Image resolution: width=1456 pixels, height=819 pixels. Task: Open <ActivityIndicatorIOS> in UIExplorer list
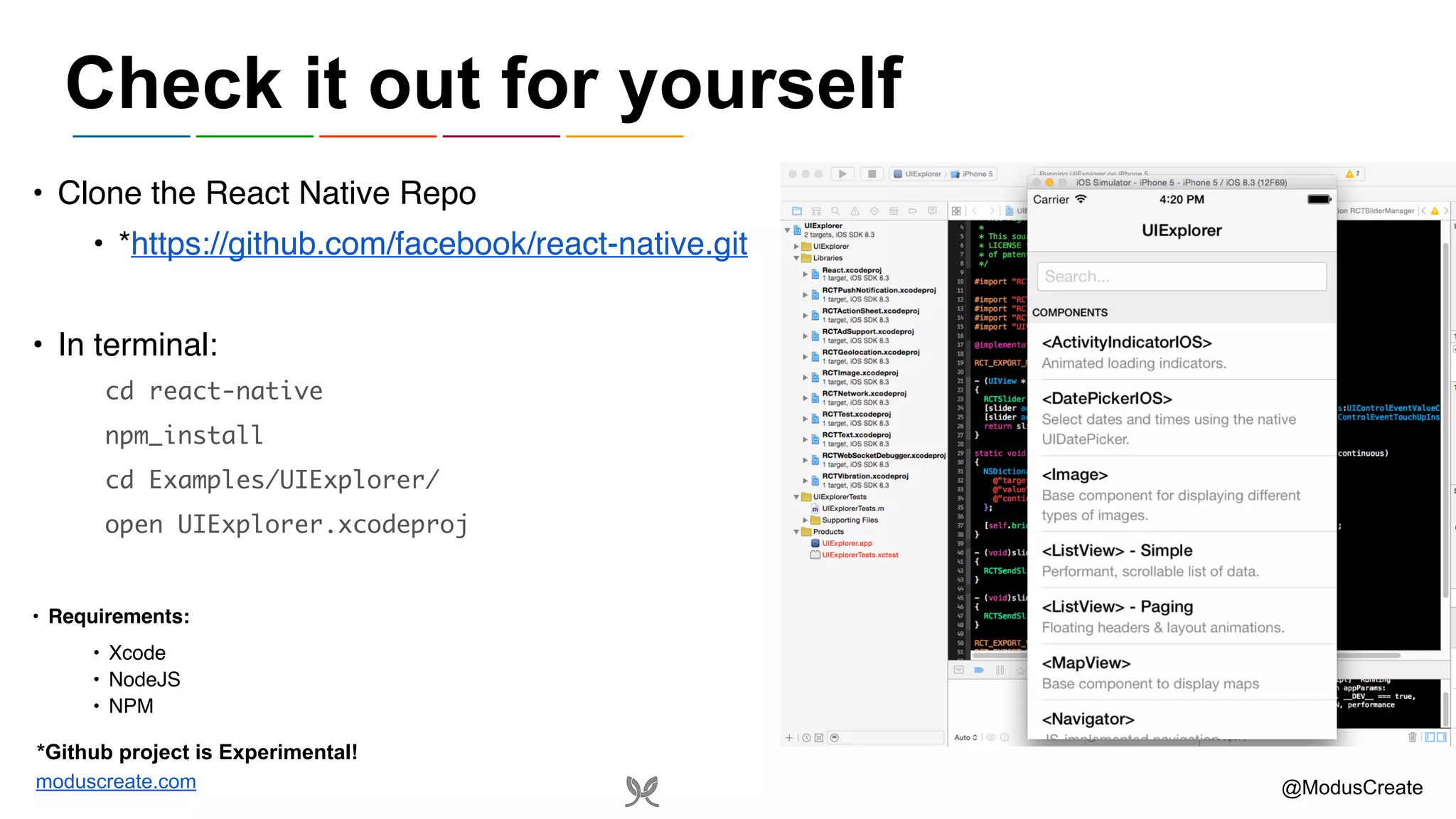click(1182, 352)
